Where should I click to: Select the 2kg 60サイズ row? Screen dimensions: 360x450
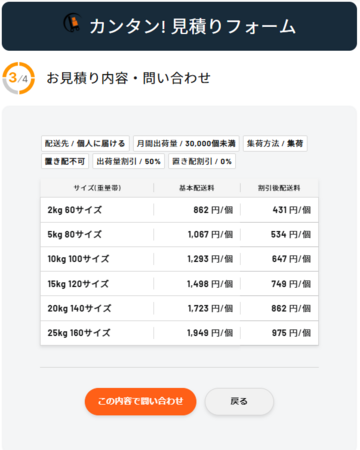(x=179, y=210)
